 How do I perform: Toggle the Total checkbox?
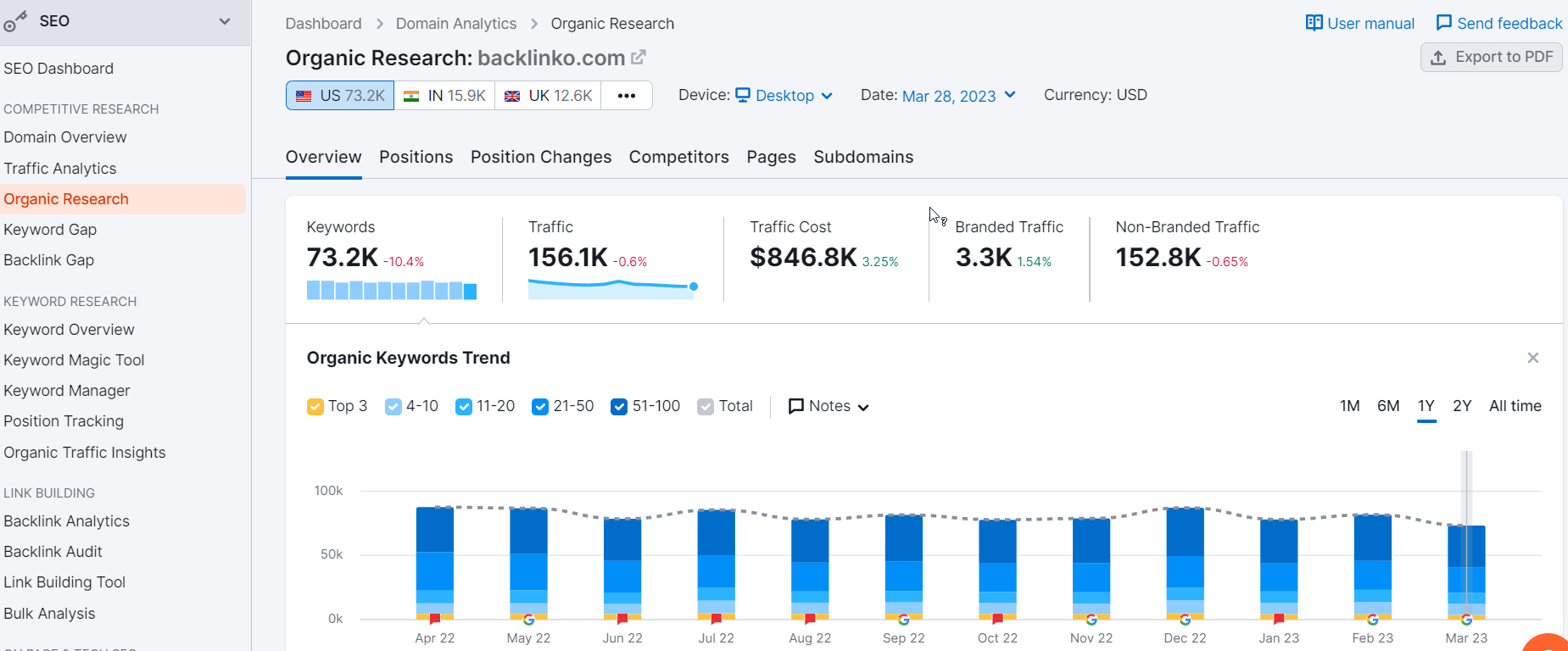706,407
